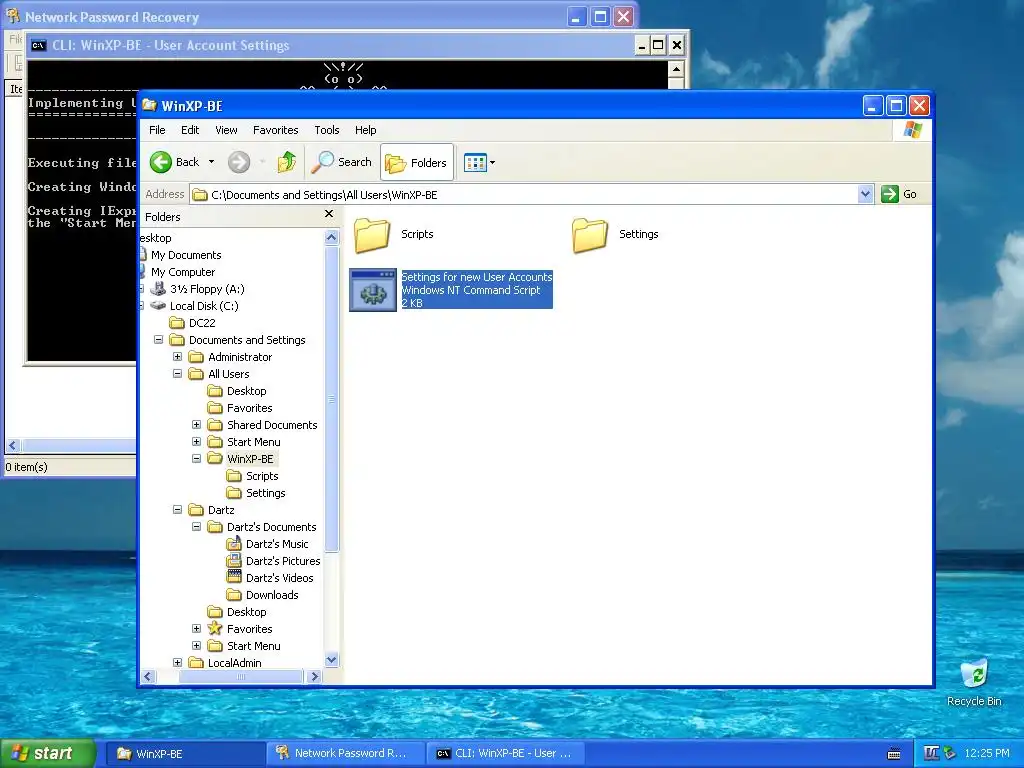Select the Settings folder icon in file view

pyautogui.click(x=590, y=235)
